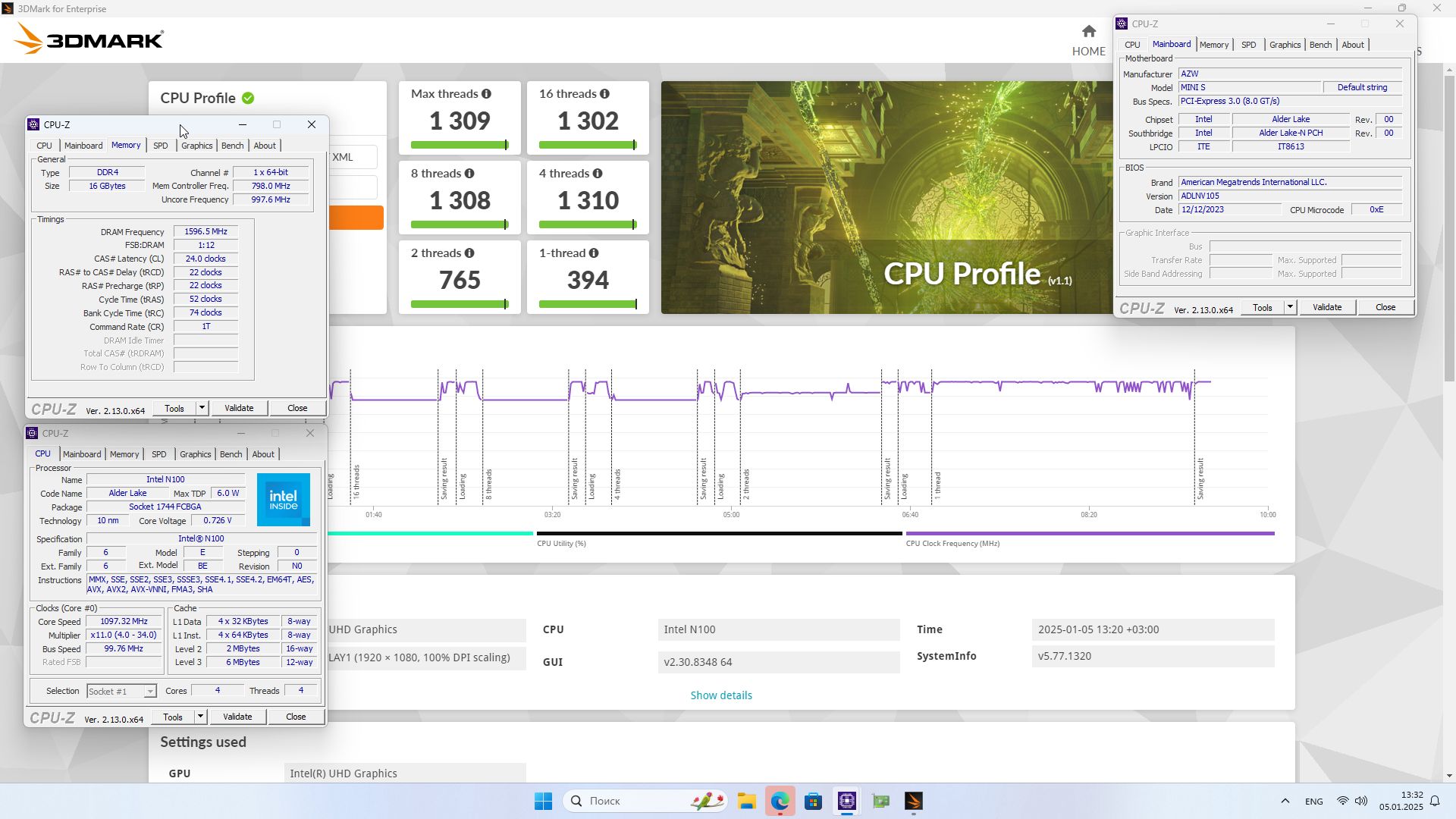Click the 4 threads info icon

(x=598, y=174)
